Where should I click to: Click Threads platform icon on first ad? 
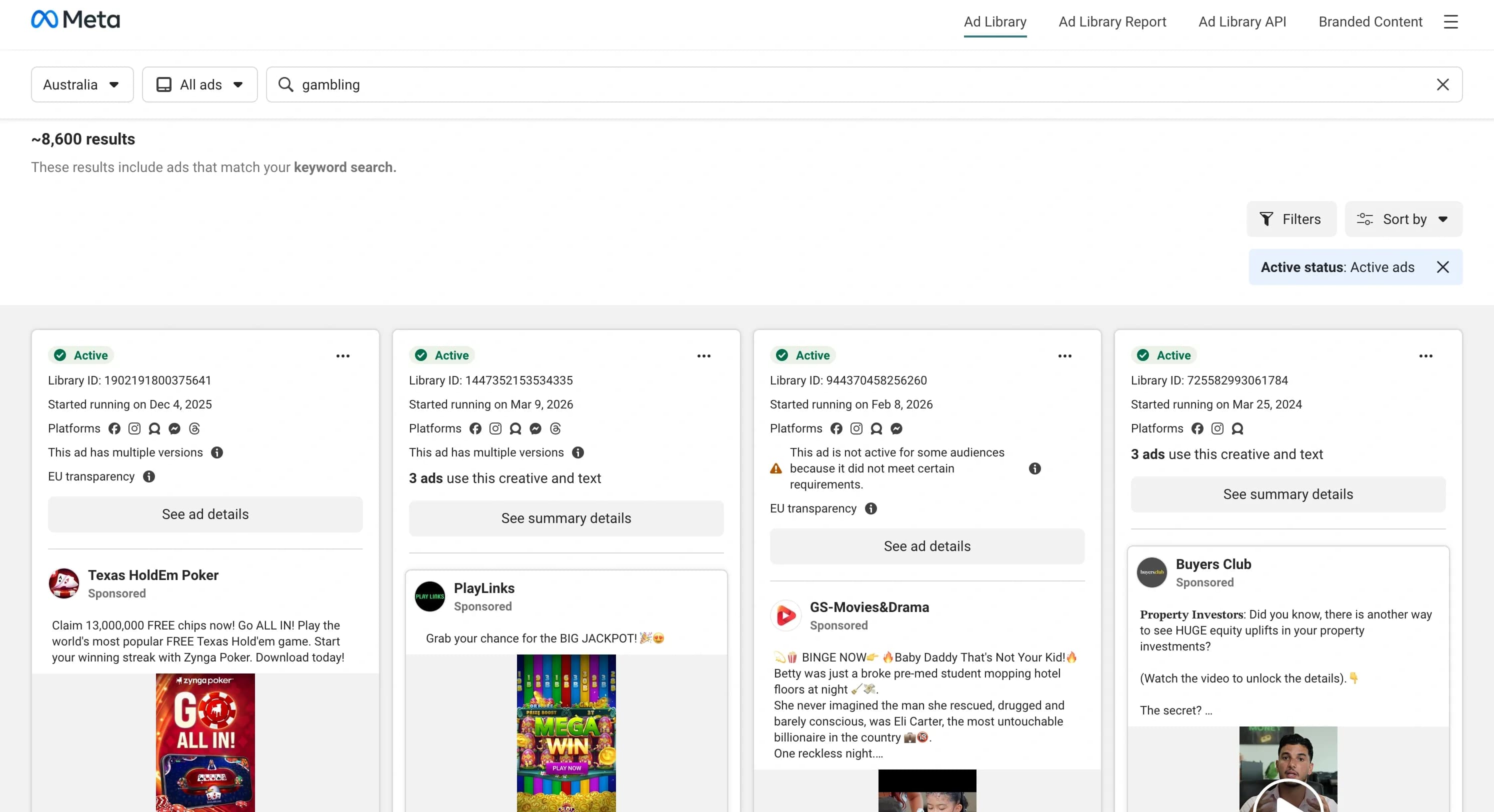[194, 428]
